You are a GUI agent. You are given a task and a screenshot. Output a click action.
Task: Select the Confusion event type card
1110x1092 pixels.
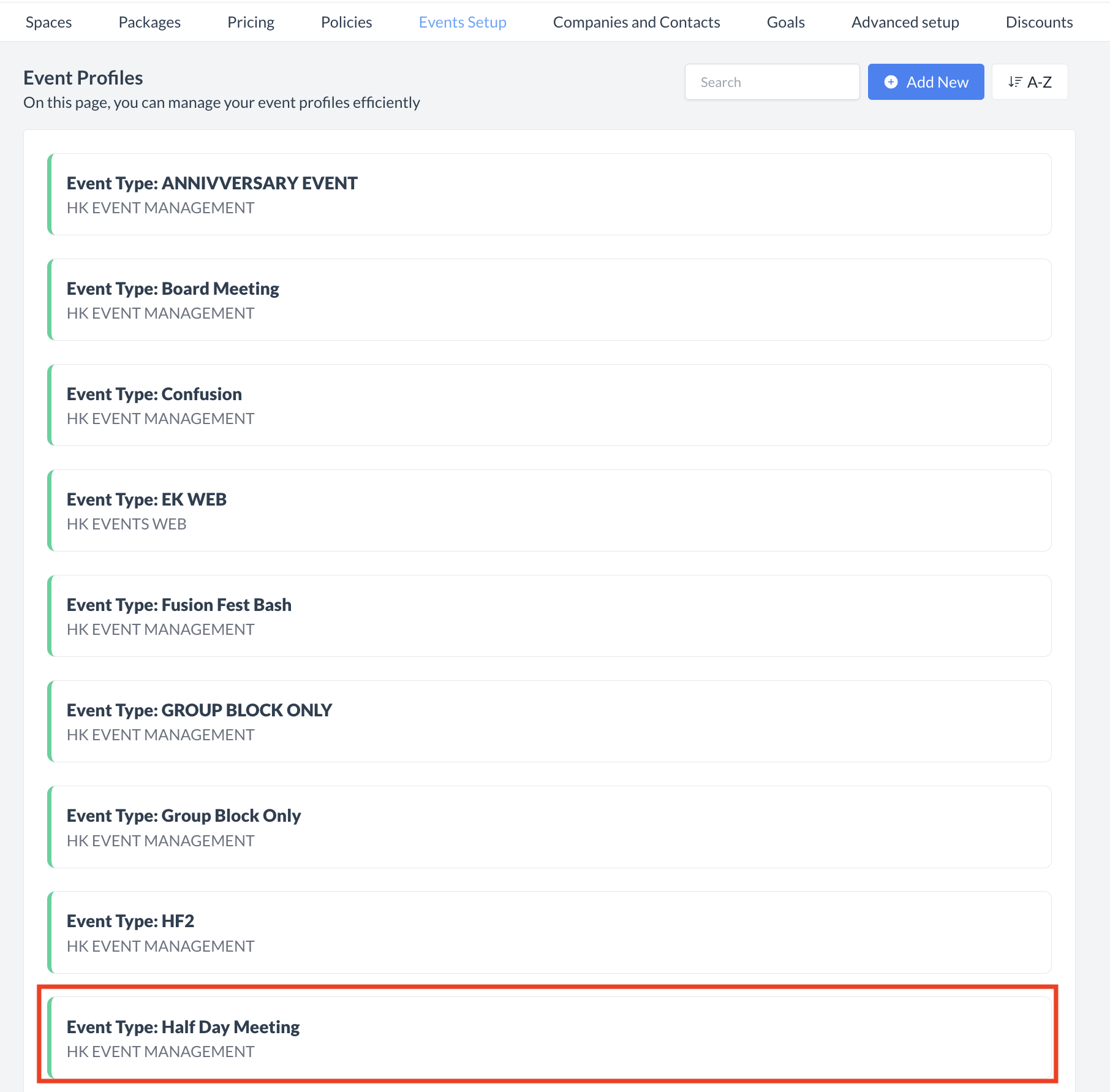pos(549,404)
